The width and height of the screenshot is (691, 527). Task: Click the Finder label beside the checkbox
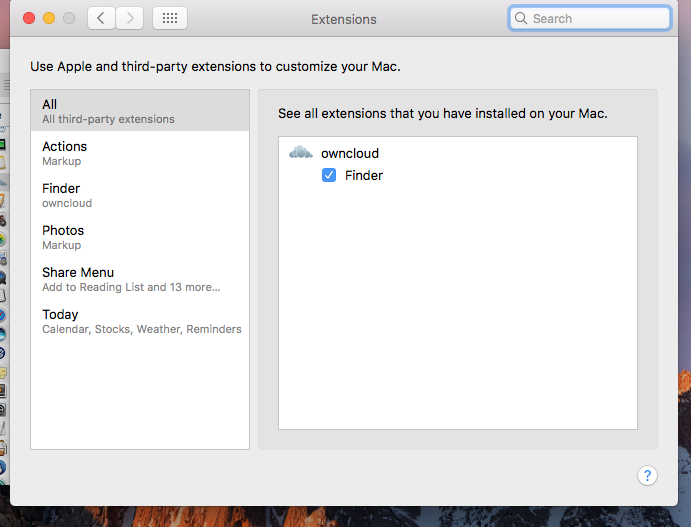pyautogui.click(x=364, y=175)
